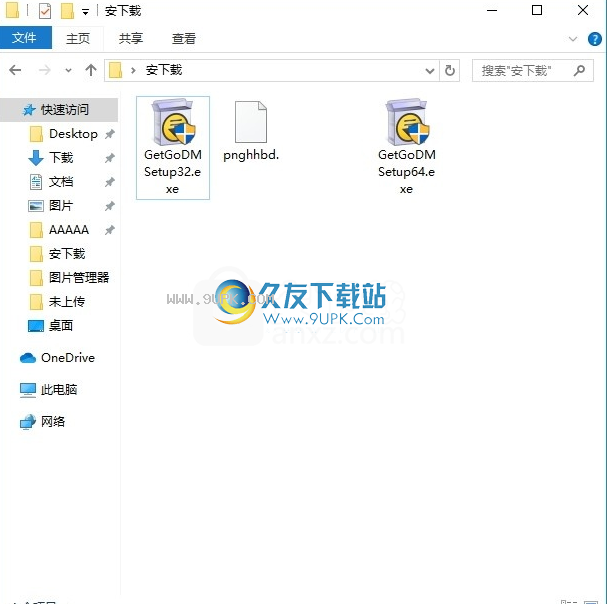Close the 安下载 window

coord(583,10)
